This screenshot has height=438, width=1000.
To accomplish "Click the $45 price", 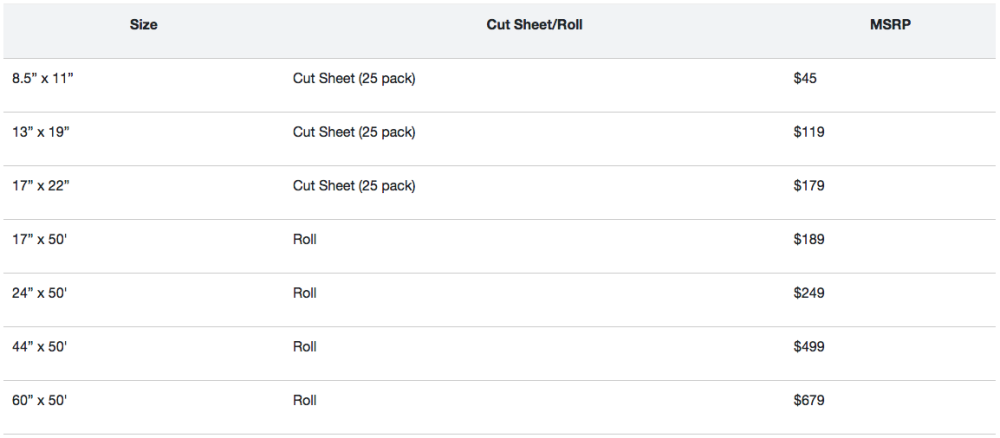I will pyautogui.click(x=805, y=78).
